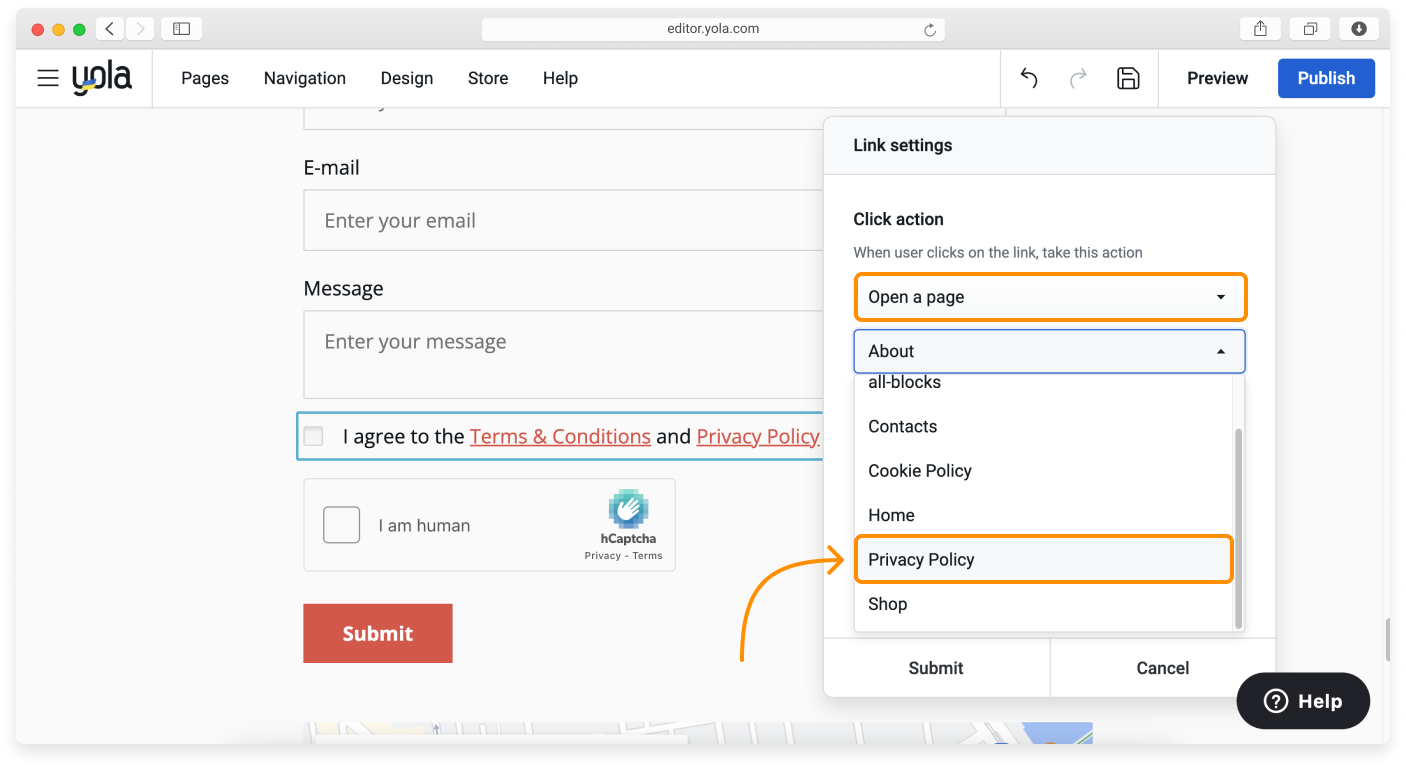Image resolution: width=1406 pixels, height=768 pixels.
Task: Click the Safari downloads icon
Action: click(x=1358, y=29)
